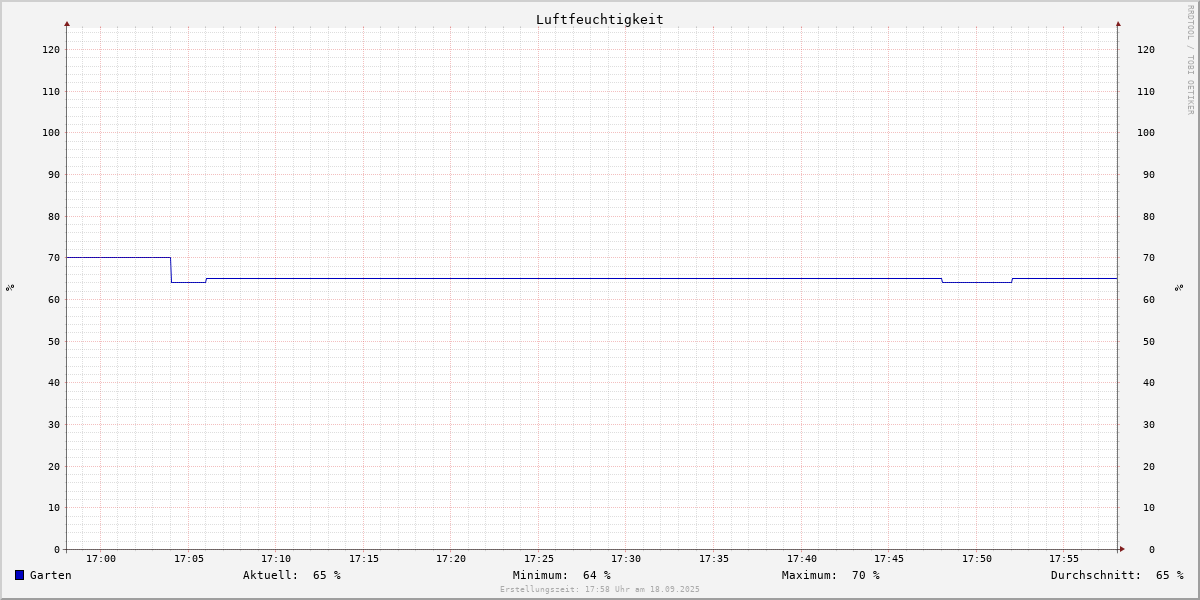The height and width of the screenshot is (600, 1200).
Task: Click the 17:10 time axis label
Action: tap(276, 559)
